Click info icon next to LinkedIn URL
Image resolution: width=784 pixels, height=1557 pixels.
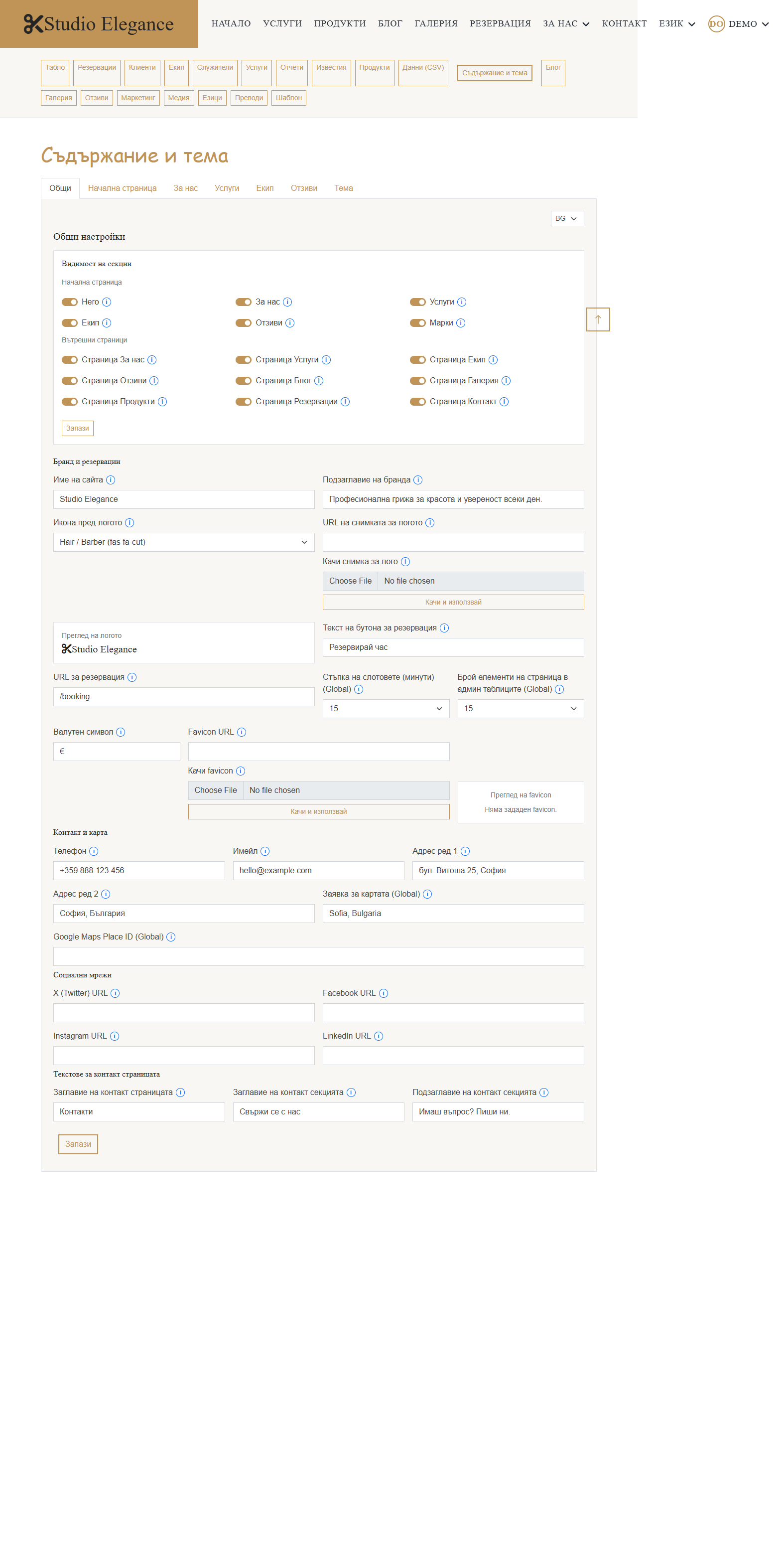pyautogui.click(x=378, y=1036)
